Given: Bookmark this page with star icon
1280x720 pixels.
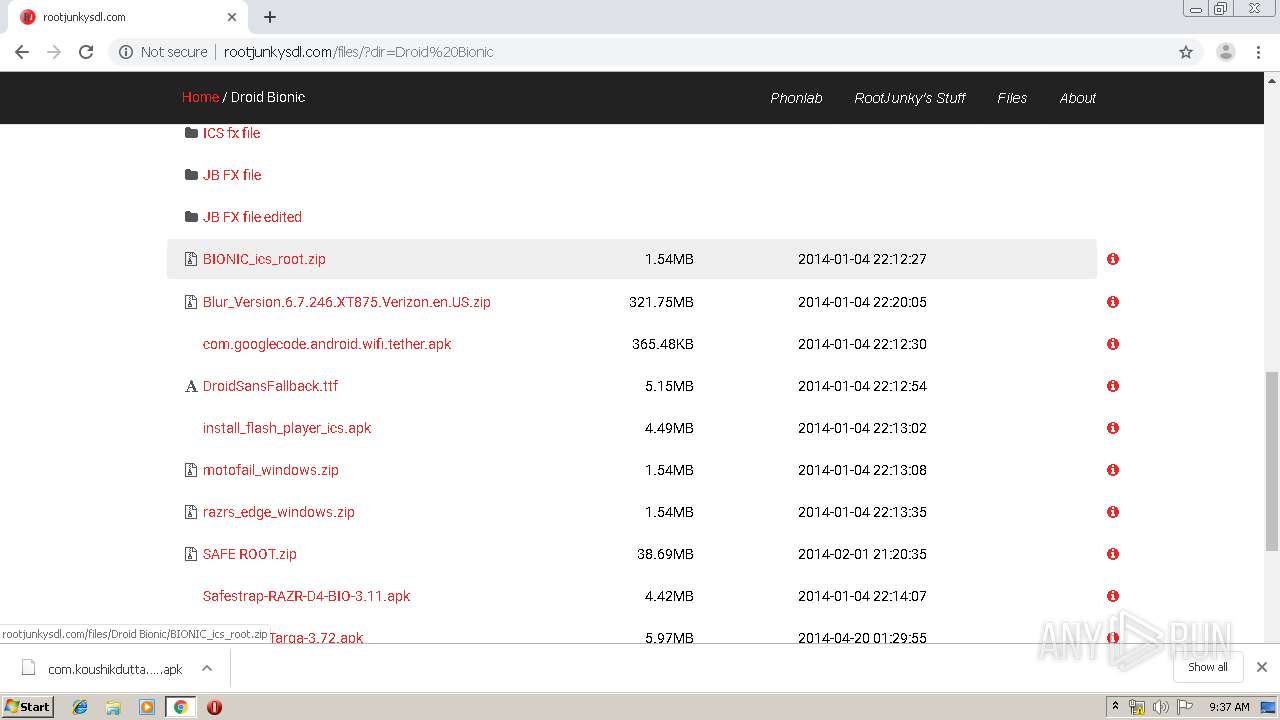Looking at the screenshot, I should [x=1186, y=52].
